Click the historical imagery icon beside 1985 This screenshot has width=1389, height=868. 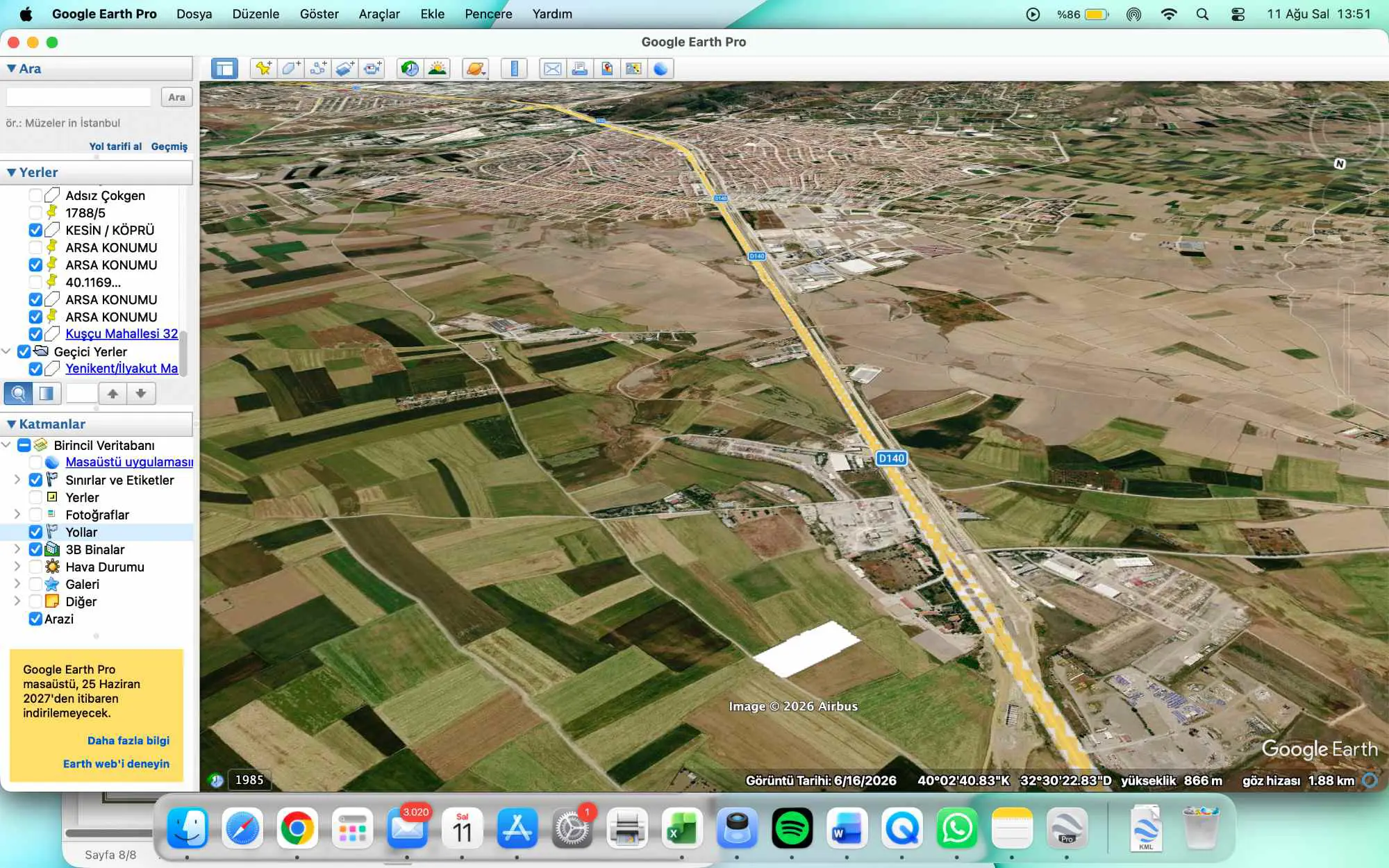tap(217, 780)
